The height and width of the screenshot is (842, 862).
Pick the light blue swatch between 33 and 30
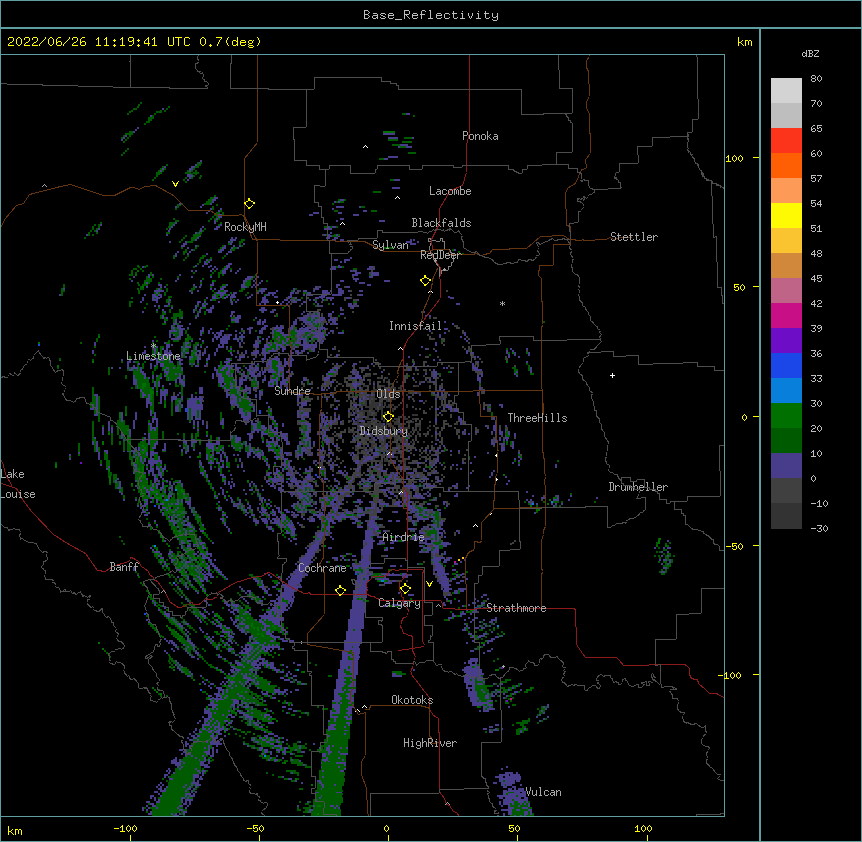click(786, 391)
